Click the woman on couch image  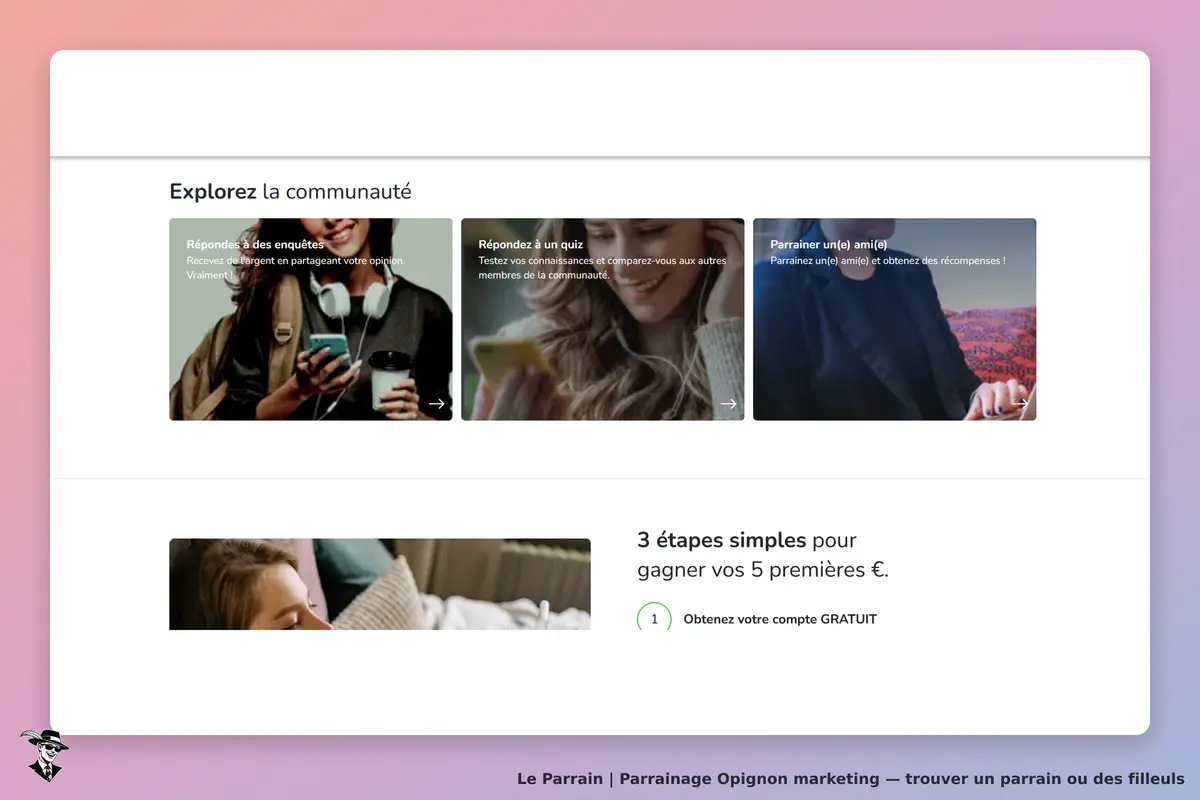pyautogui.click(x=380, y=584)
